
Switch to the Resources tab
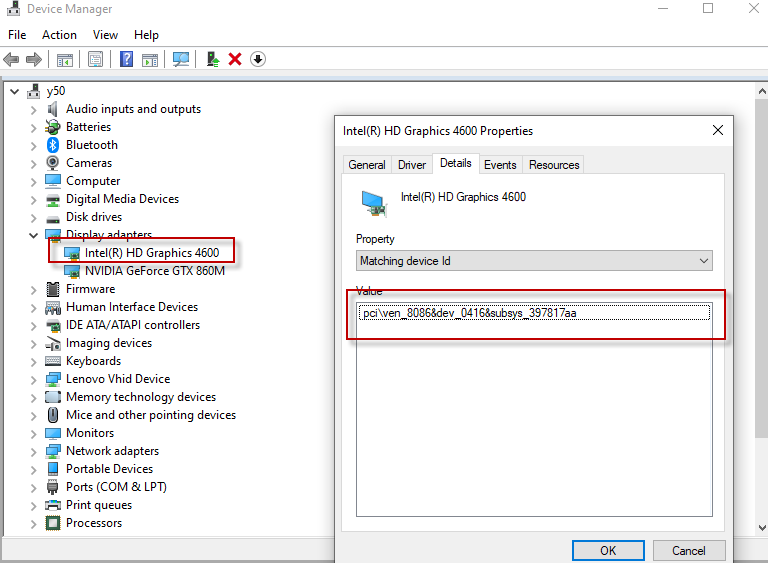click(554, 165)
